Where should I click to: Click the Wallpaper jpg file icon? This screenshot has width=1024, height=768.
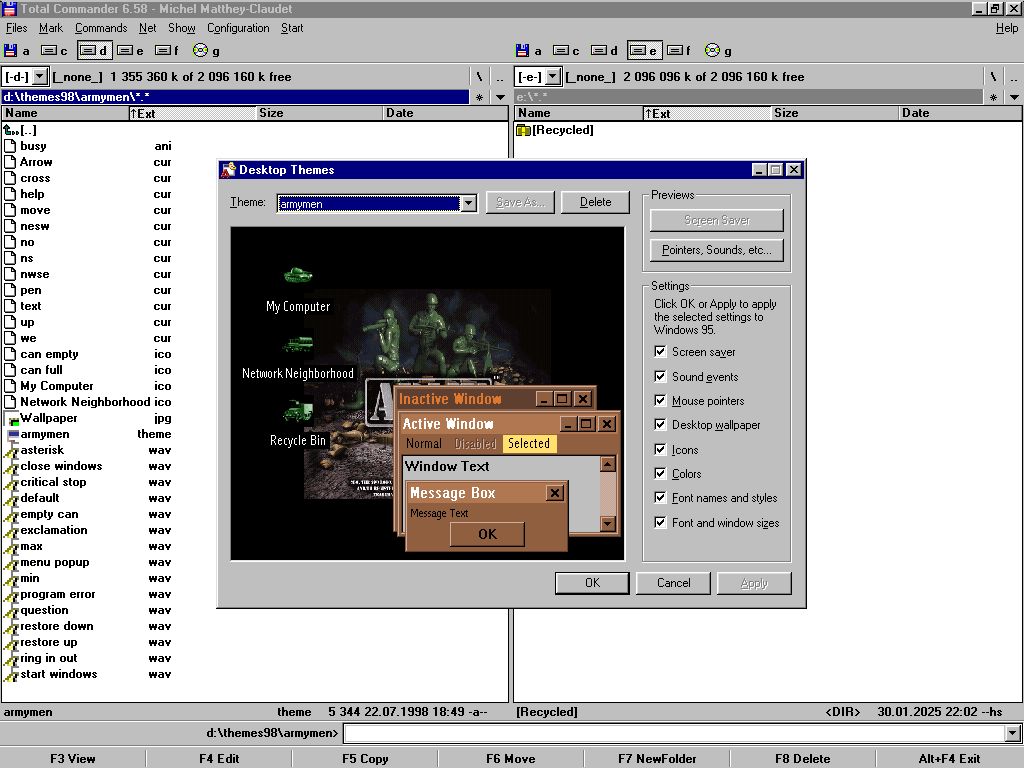(x=12, y=418)
